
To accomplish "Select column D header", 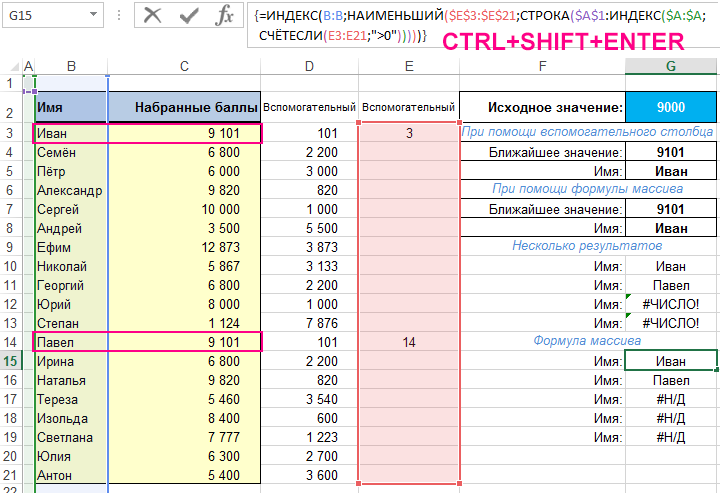I will (309, 66).
